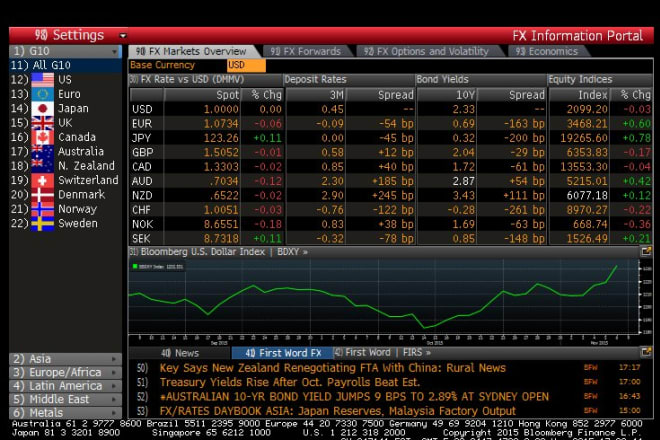Open Bloomberg U.S. Dollar Index panel title
660x440 pixels.
click(x=202, y=252)
